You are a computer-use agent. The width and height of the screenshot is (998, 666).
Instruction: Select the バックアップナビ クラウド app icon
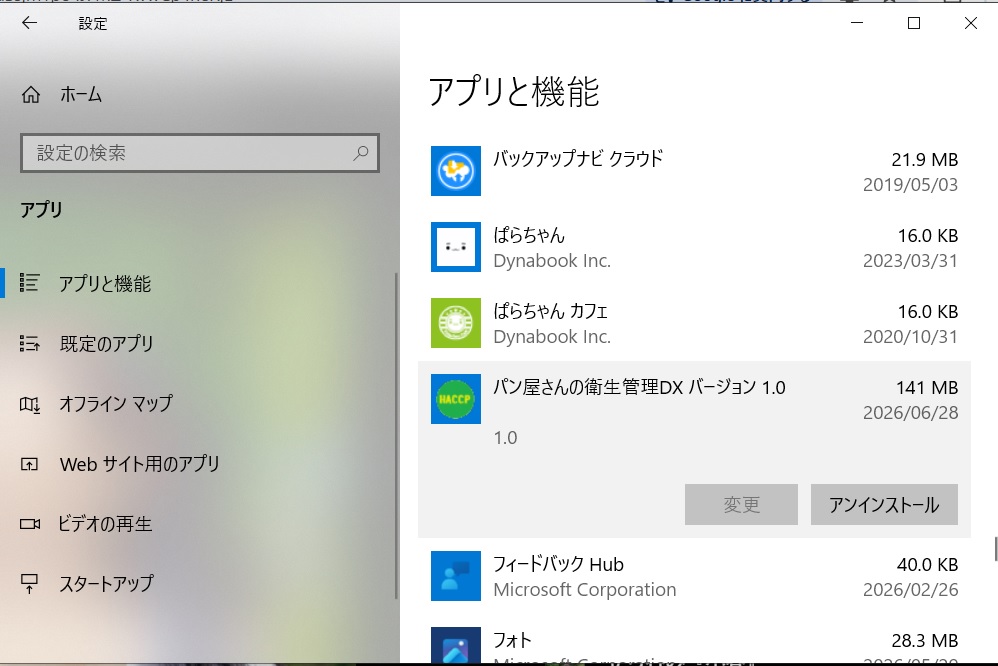(x=456, y=171)
